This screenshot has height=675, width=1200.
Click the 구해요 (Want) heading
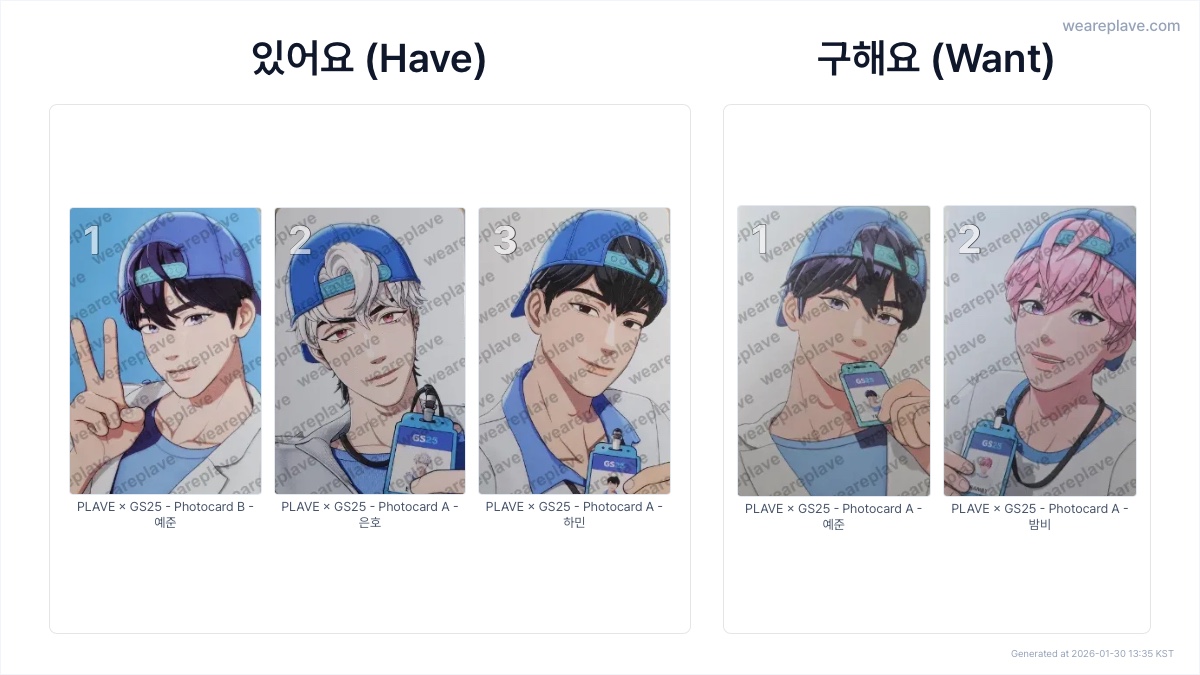(936, 60)
